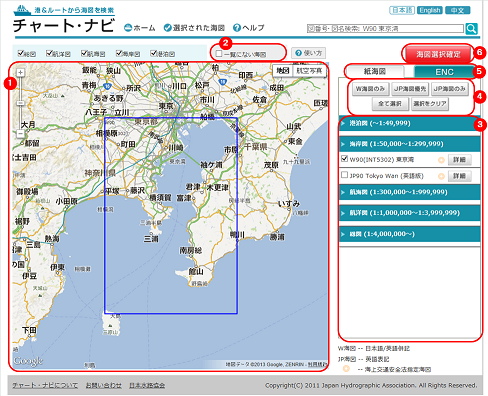Open 選択された海図 in the header
The height and width of the screenshot is (396, 488).
(194, 28)
